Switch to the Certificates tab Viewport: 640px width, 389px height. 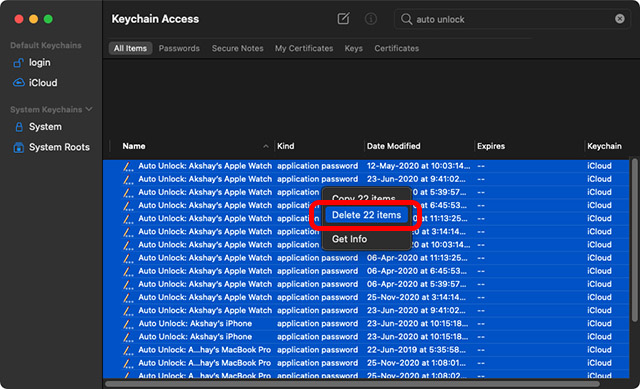coord(397,48)
